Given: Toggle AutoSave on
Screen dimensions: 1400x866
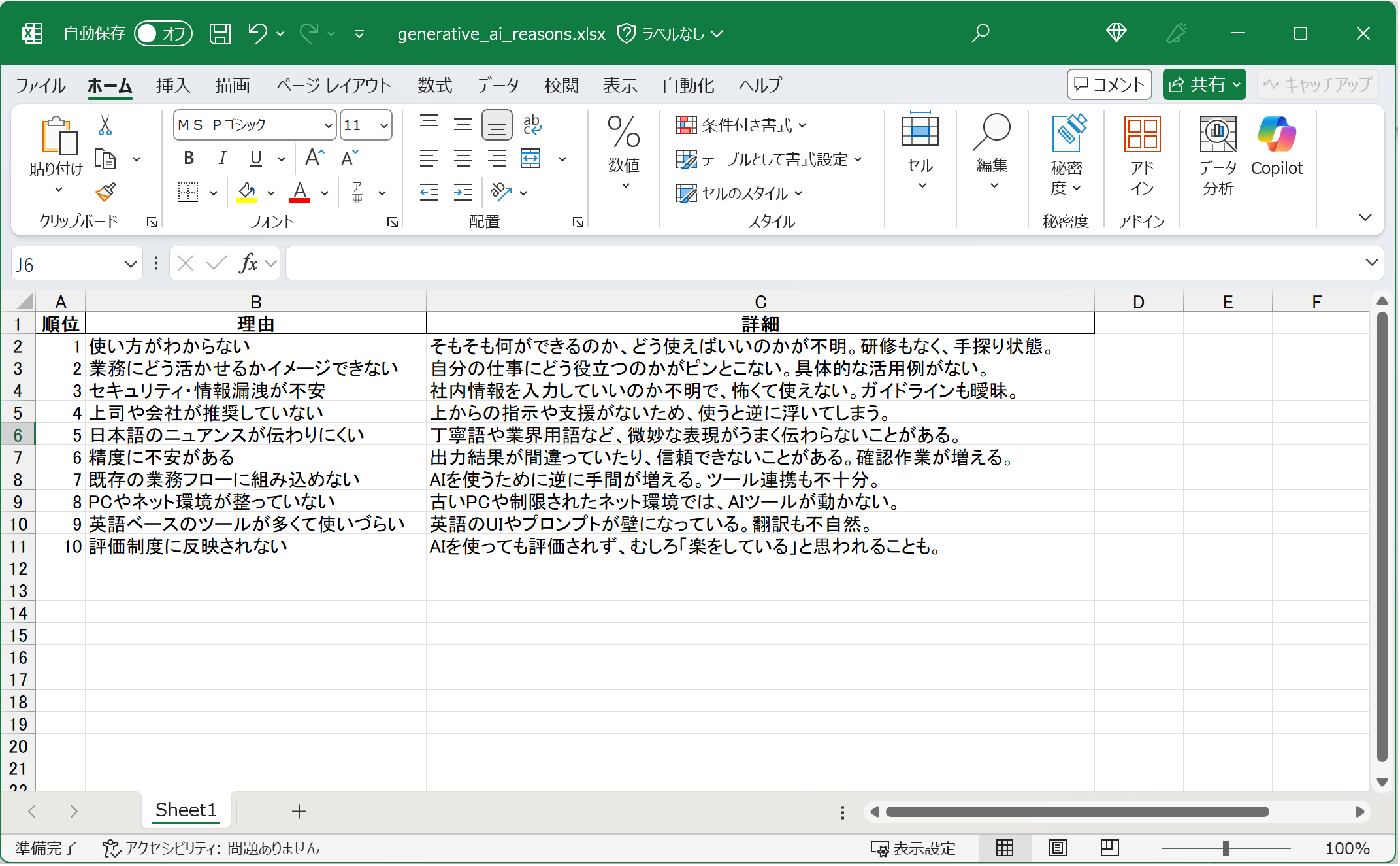Looking at the screenshot, I should click(163, 33).
